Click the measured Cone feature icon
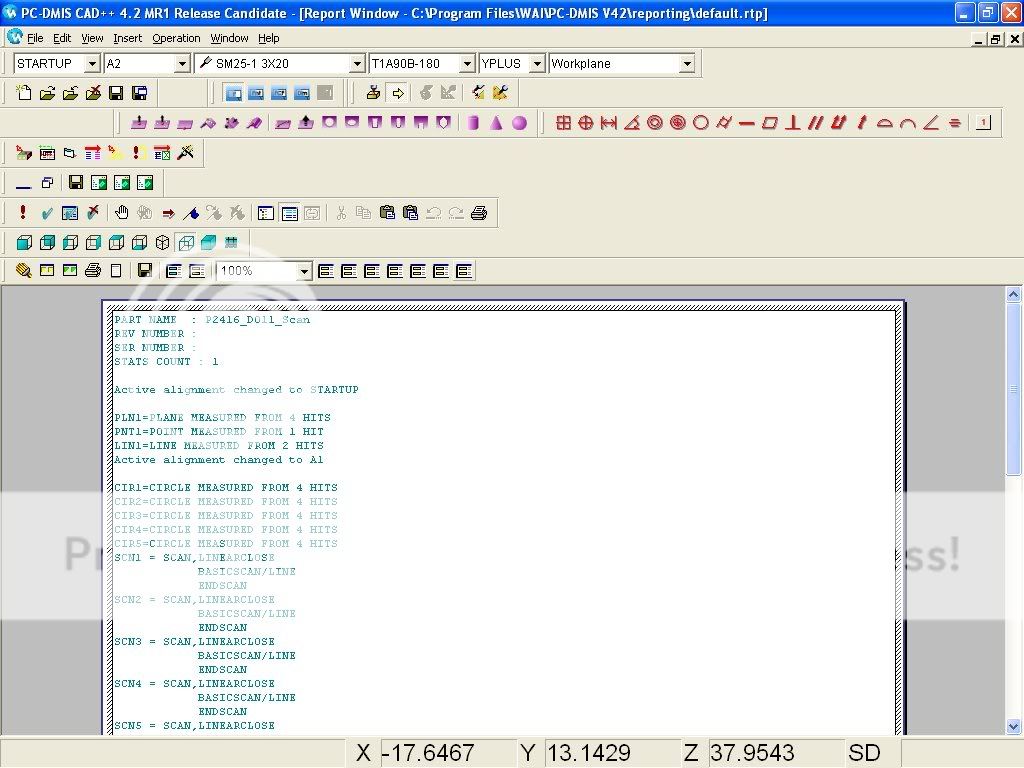The width and height of the screenshot is (1024, 768). point(495,122)
